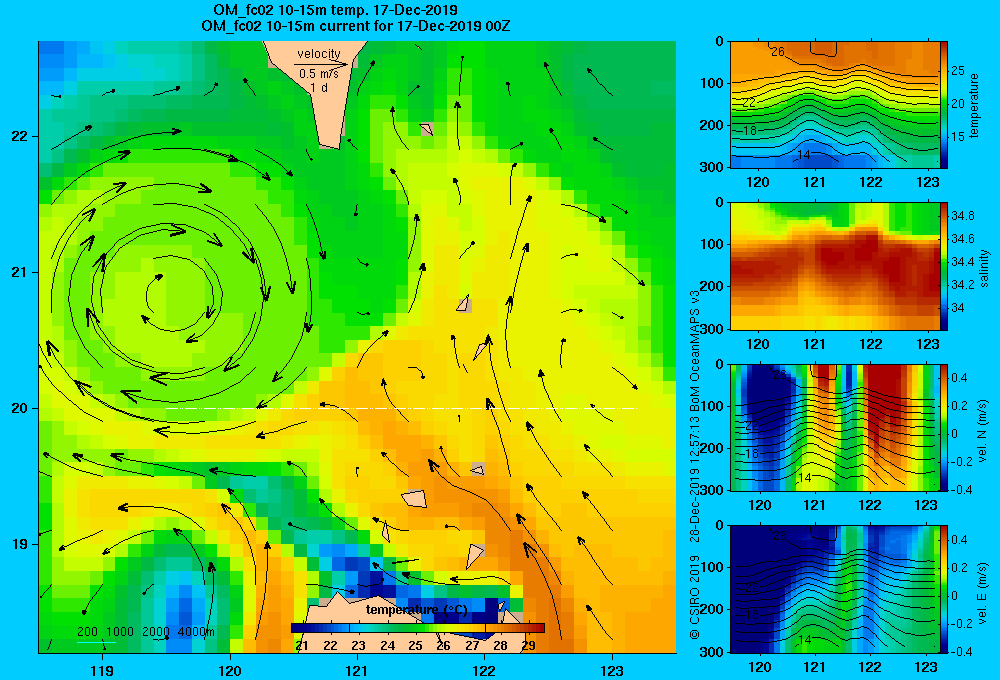Viewport: 1000px width, 680px height.
Task: Click the '1 d' label under velocity legend
Action: [x=319, y=87]
